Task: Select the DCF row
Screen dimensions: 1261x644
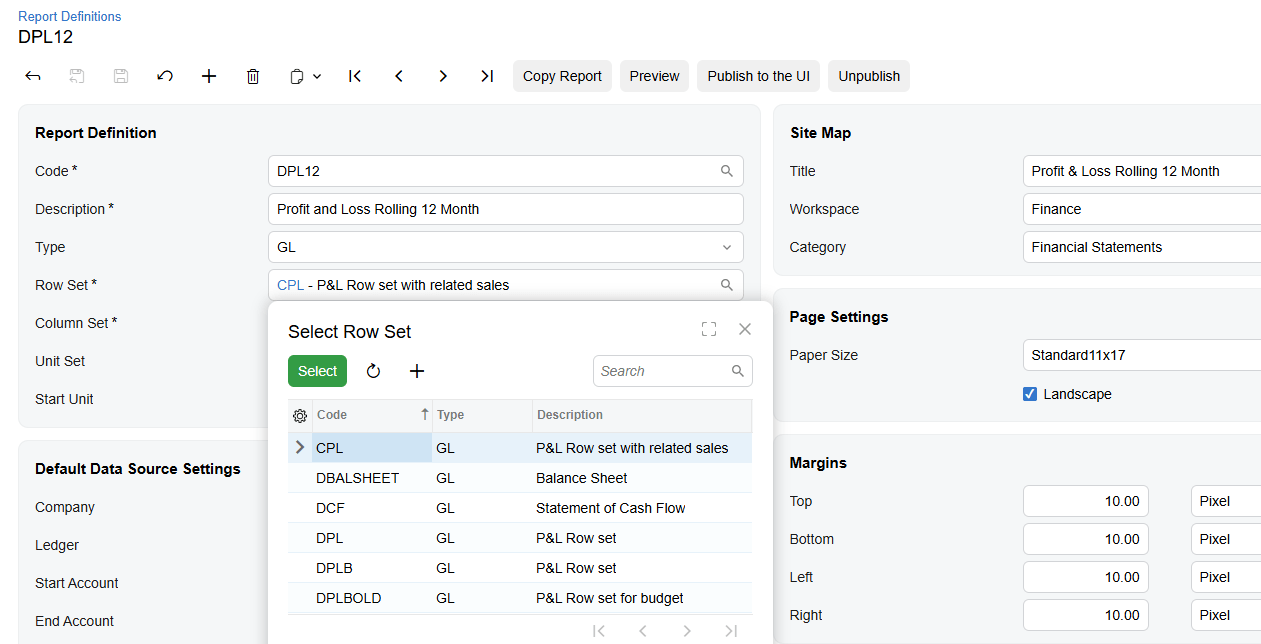Action: [x=520, y=508]
